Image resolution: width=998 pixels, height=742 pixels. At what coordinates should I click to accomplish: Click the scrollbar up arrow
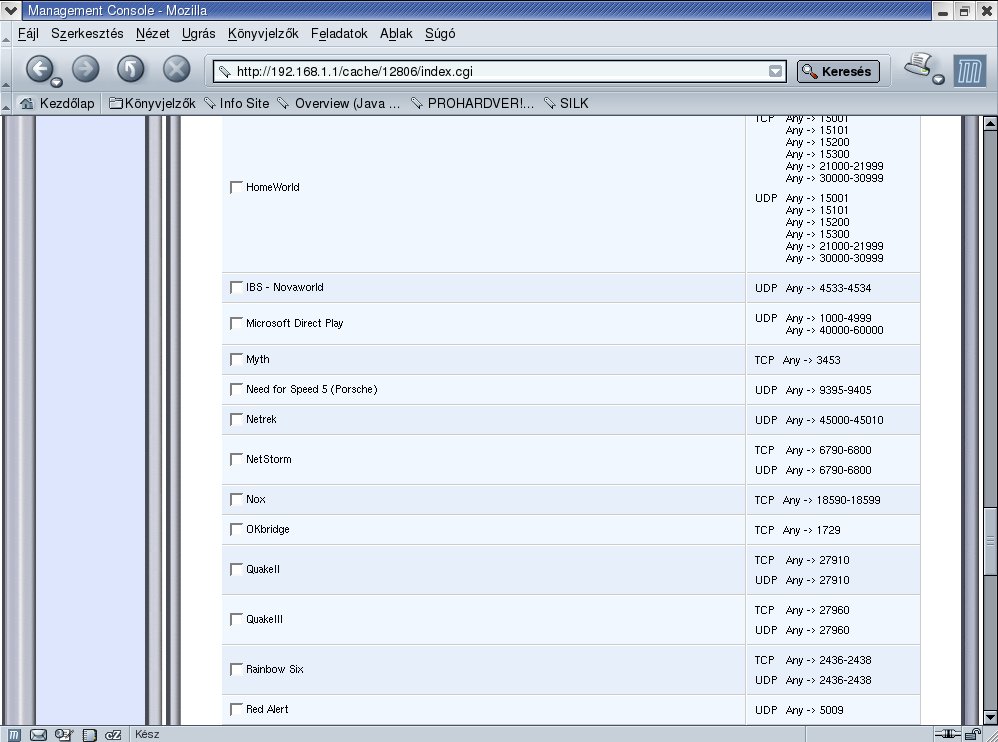pos(990,123)
